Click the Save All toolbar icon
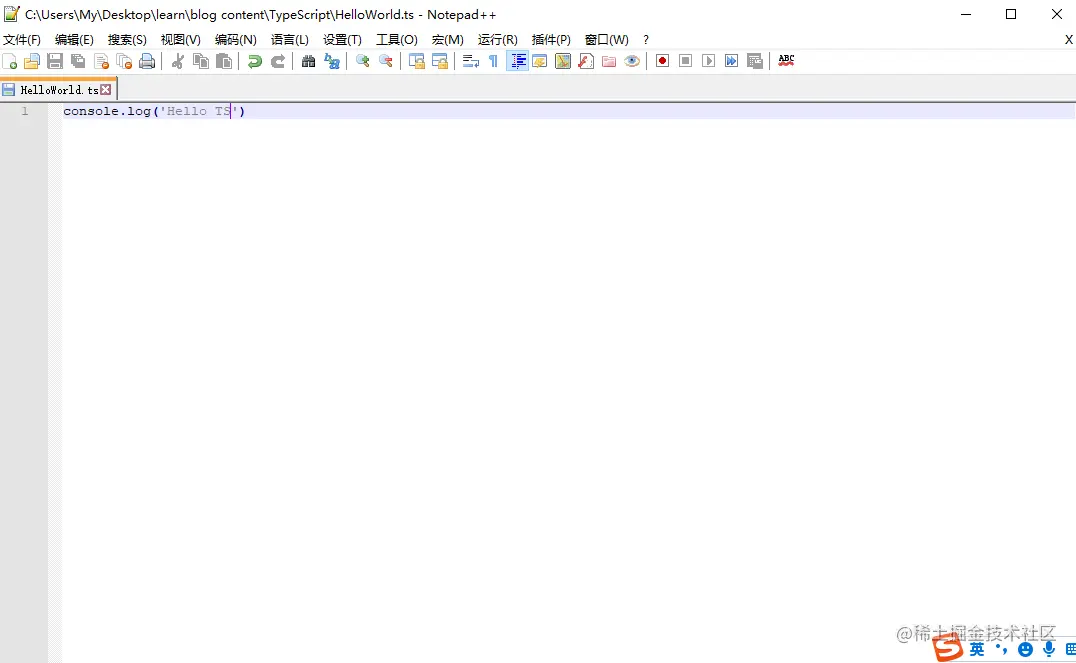The width and height of the screenshot is (1076, 663). pyautogui.click(x=78, y=61)
